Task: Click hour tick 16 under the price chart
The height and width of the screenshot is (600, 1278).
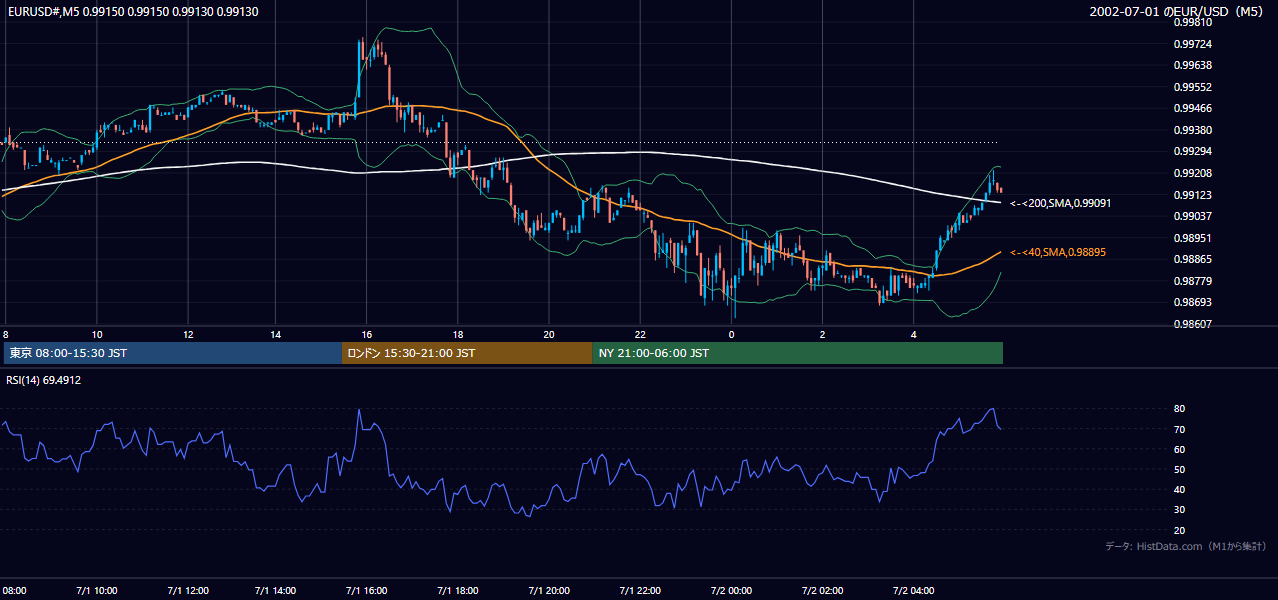Action: [367, 334]
